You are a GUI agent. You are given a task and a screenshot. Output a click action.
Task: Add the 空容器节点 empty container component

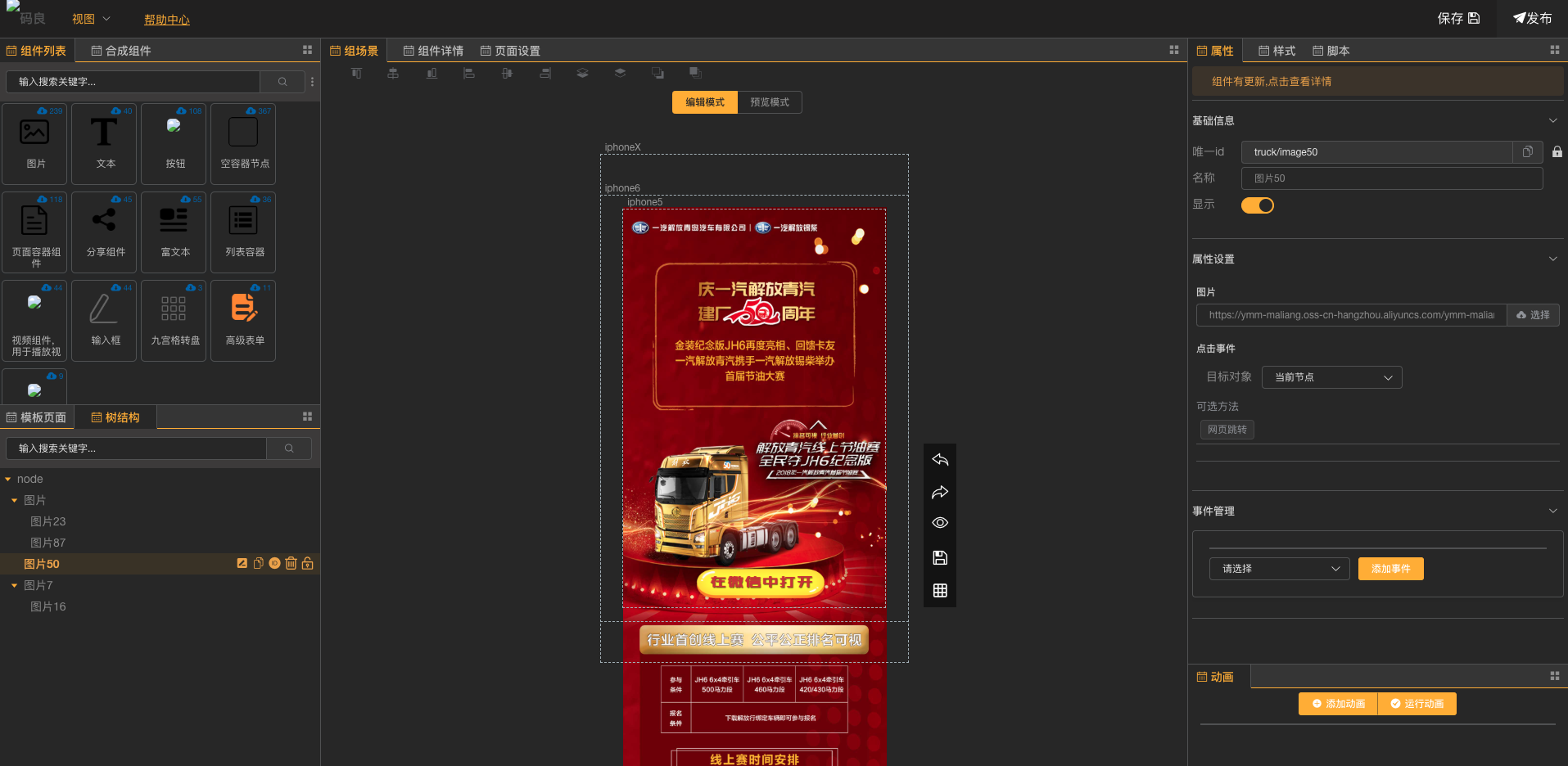click(x=243, y=143)
